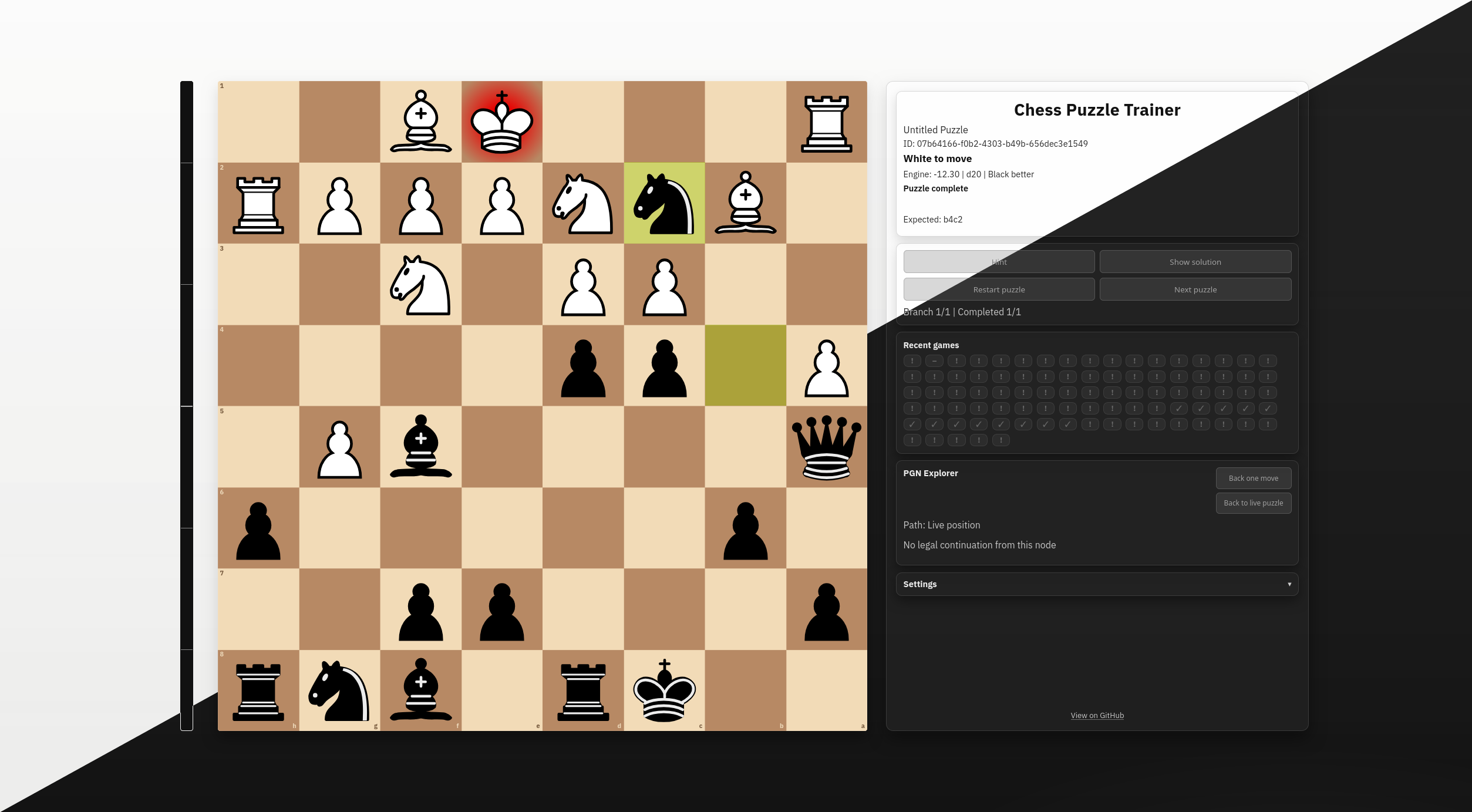Click the white knight on f3
The image size is (1472, 812).
pyautogui.click(x=420, y=285)
